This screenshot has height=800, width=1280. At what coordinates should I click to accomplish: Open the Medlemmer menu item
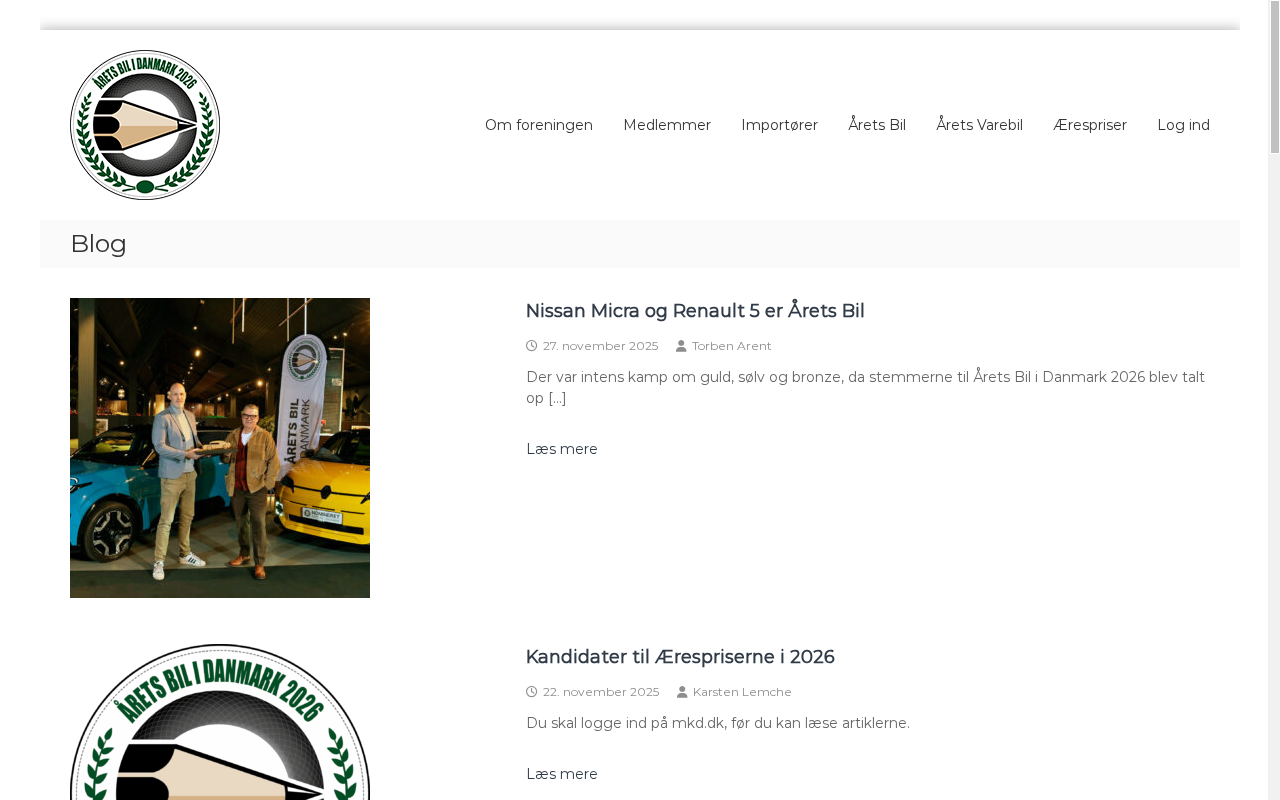tap(667, 125)
